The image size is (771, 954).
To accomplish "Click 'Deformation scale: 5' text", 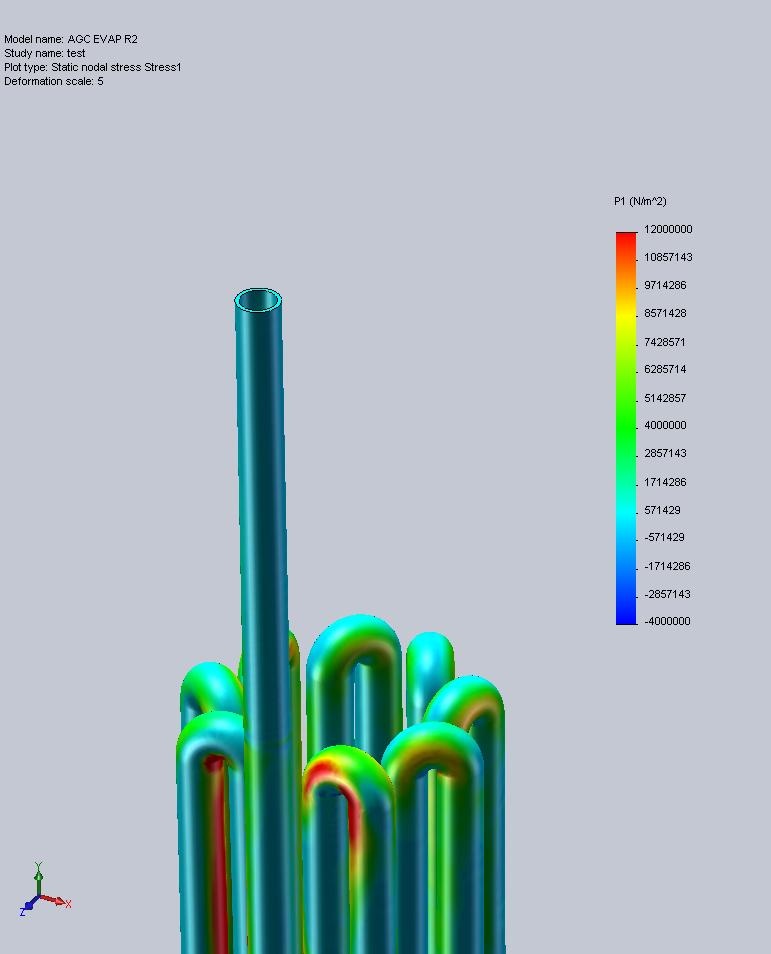I will coord(54,81).
